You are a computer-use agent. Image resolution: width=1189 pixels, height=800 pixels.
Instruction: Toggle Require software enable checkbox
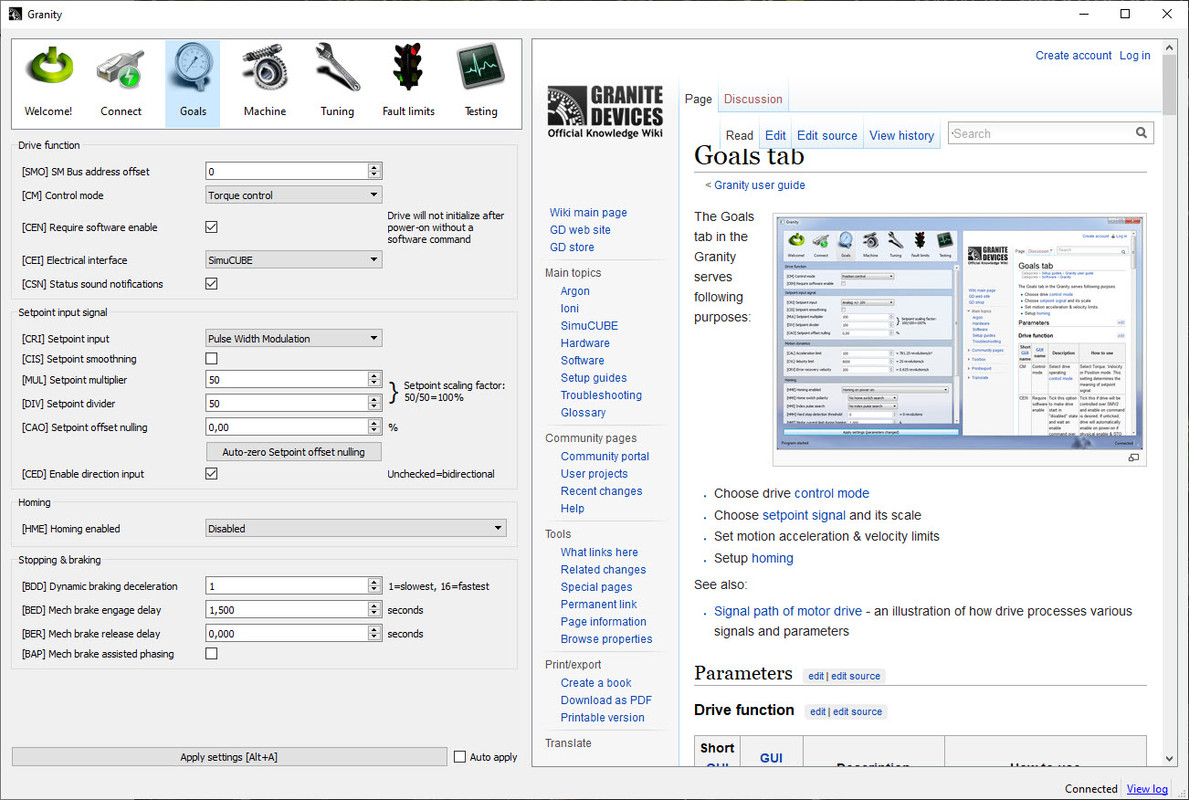(x=212, y=227)
